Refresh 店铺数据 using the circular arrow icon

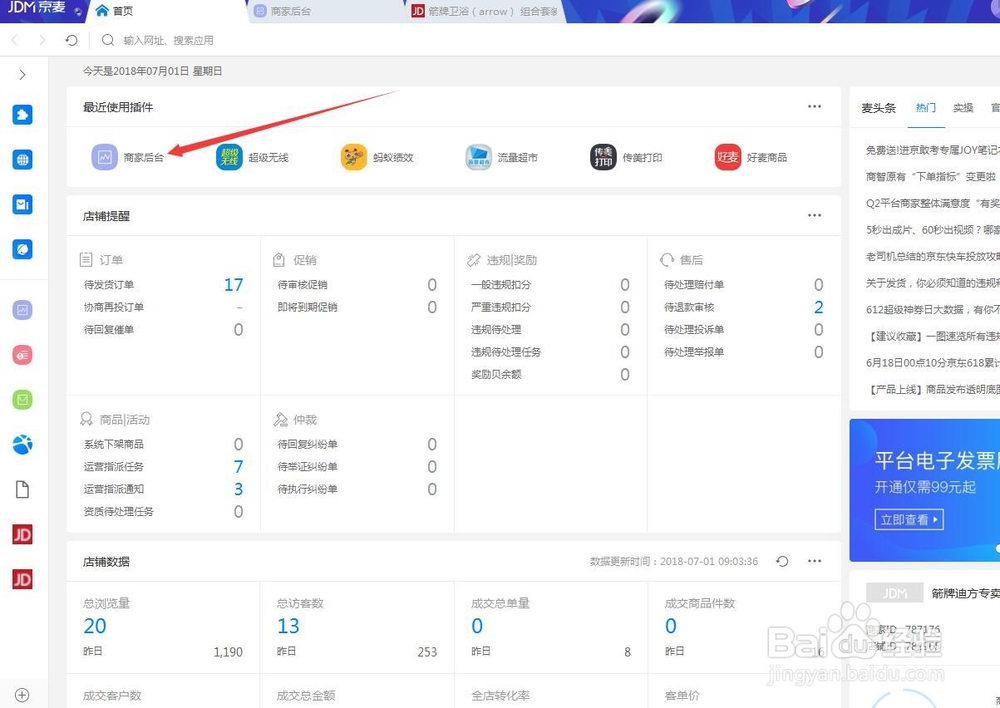[x=782, y=561]
